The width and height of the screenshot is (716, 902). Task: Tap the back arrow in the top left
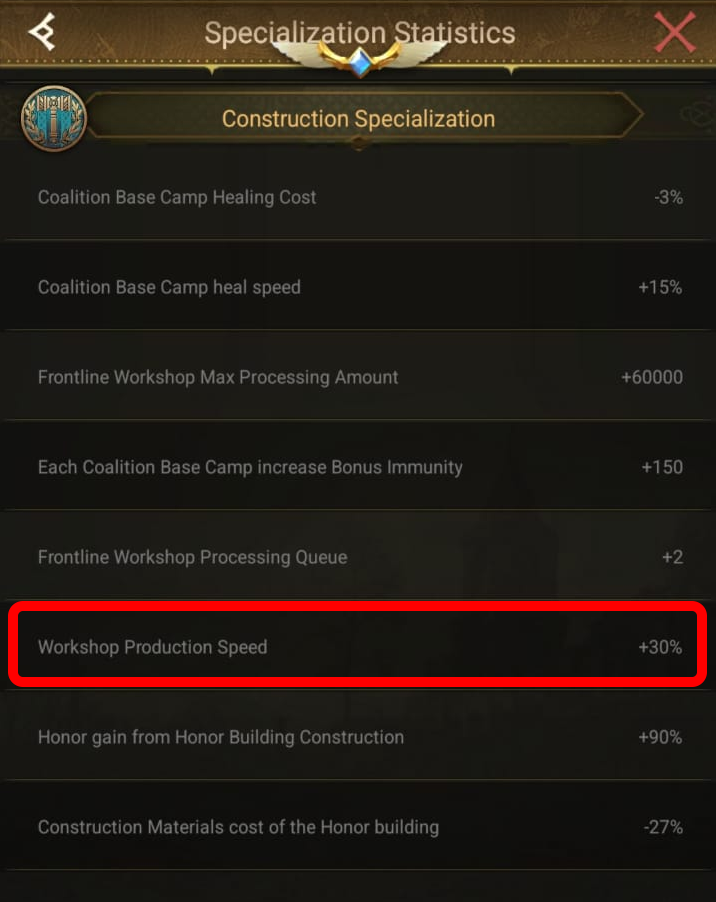(x=43, y=30)
